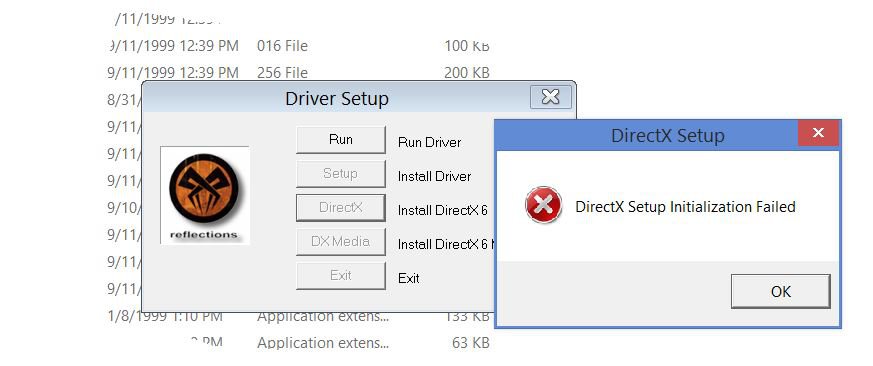Click the Run button
Image resolution: width=873 pixels, height=366 pixels.
(x=341, y=140)
